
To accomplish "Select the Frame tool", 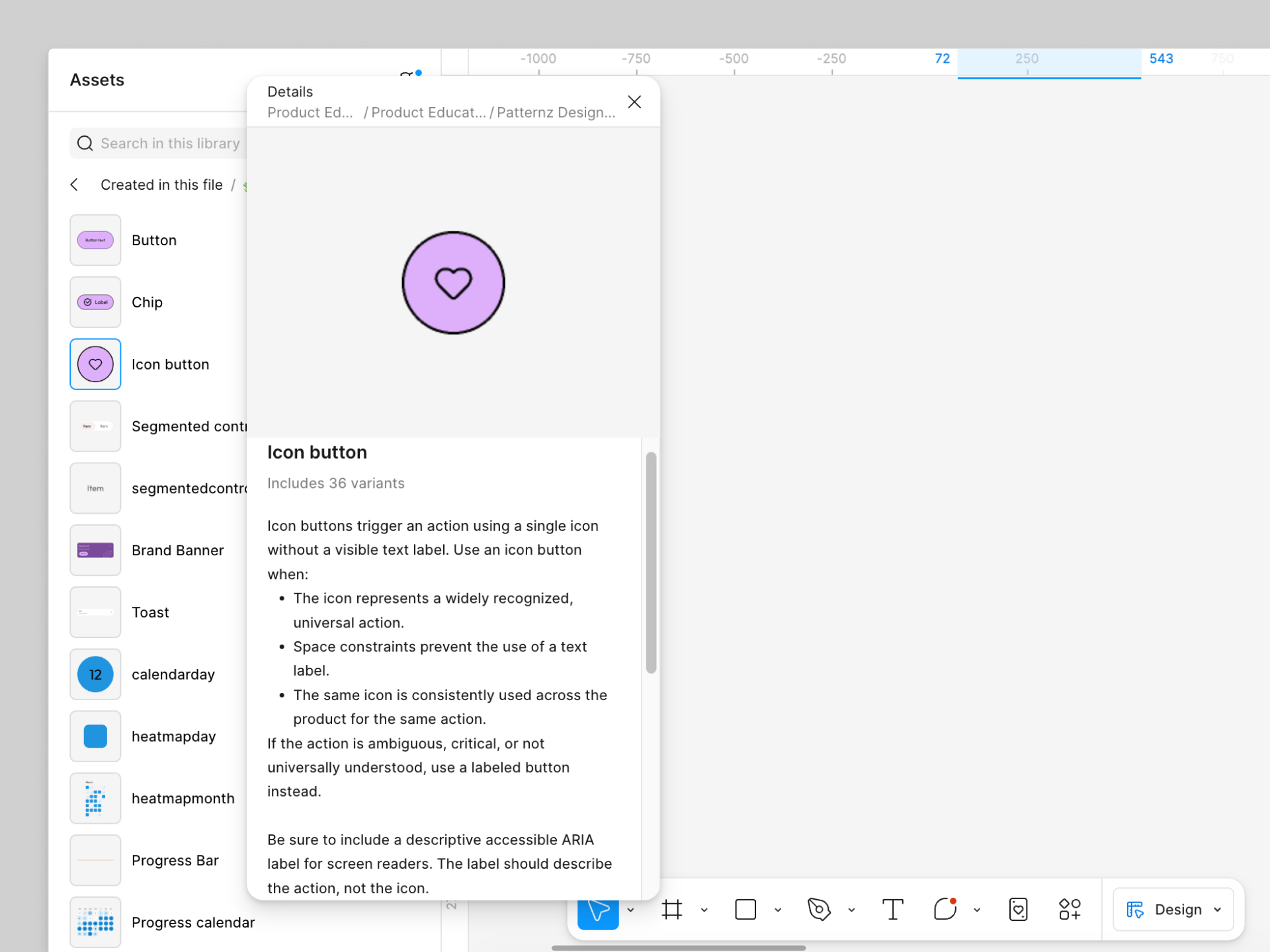I will [x=671, y=910].
